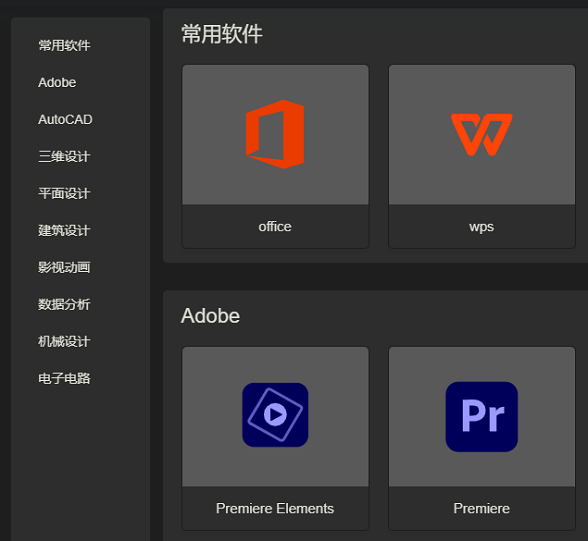Screen dimensions: 588x541
Task: Click the office card label
Action: coord(275,226)
